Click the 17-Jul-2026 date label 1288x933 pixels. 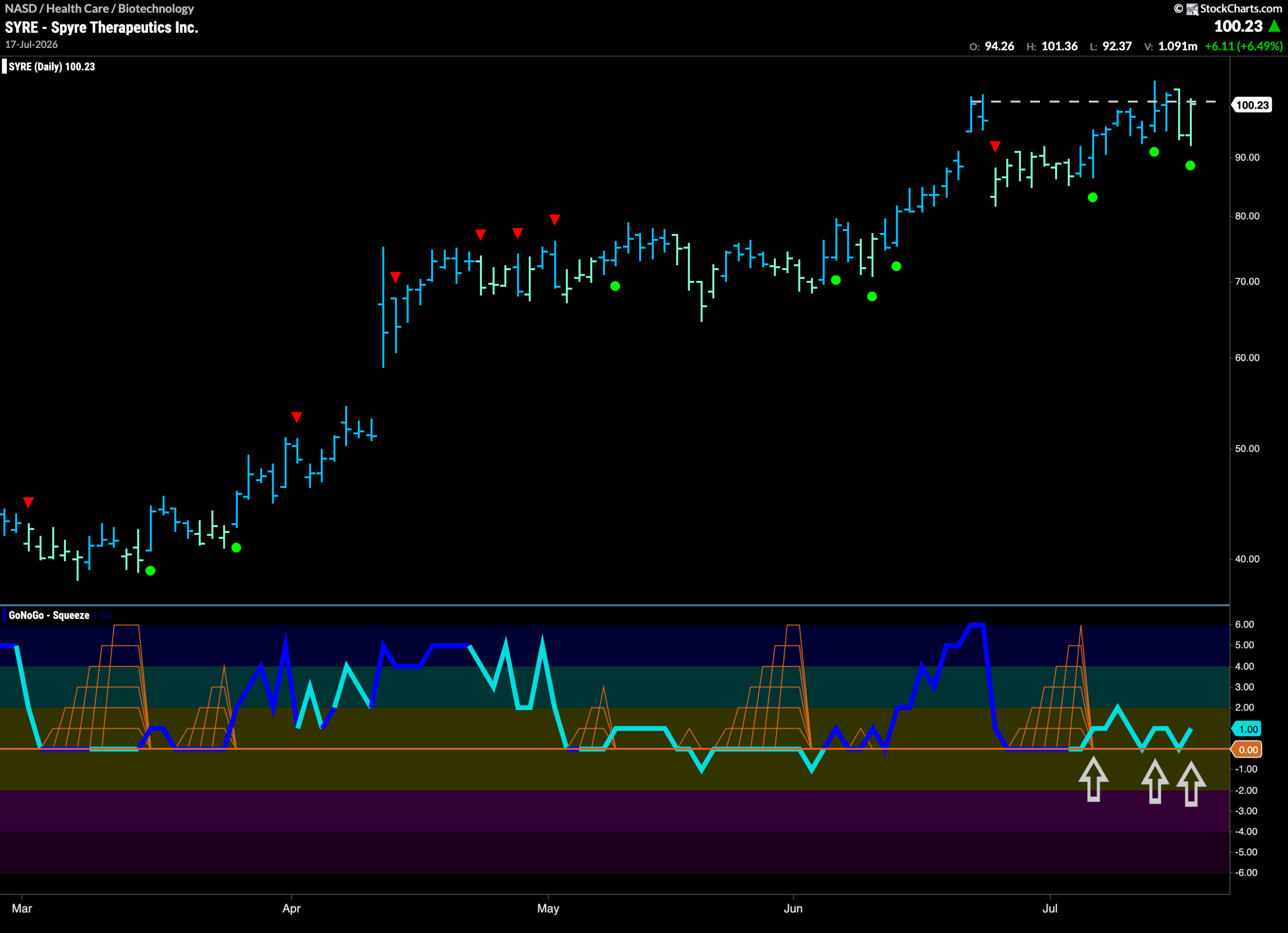point(31,44)
